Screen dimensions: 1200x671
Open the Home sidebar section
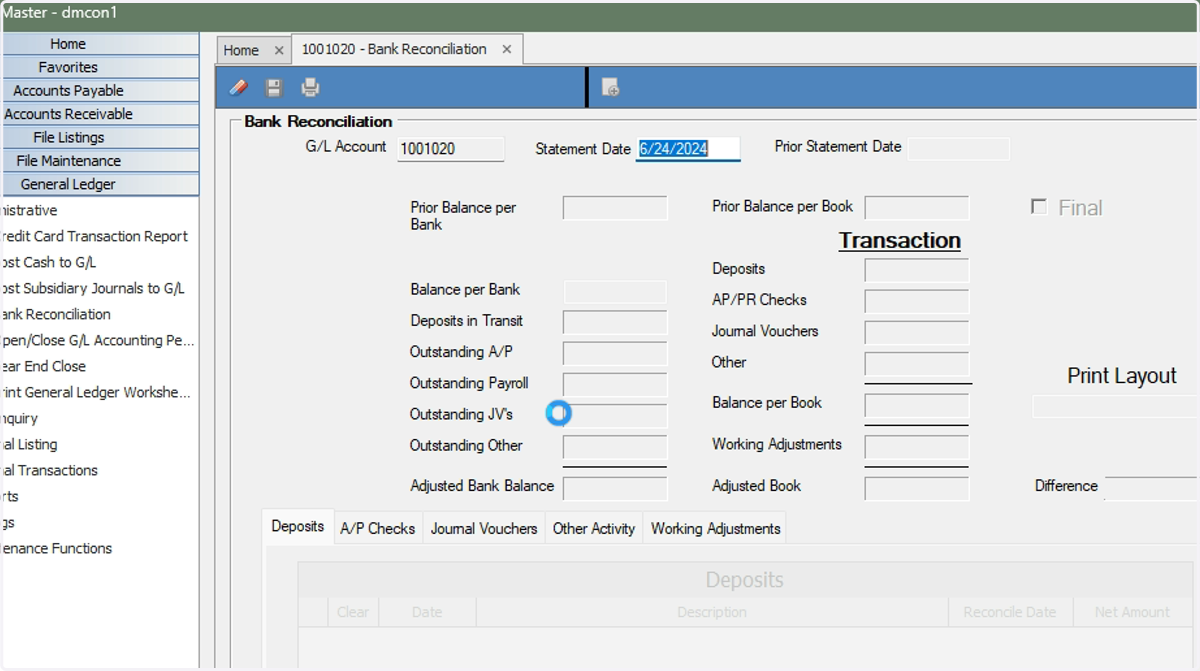coord(100,44)
